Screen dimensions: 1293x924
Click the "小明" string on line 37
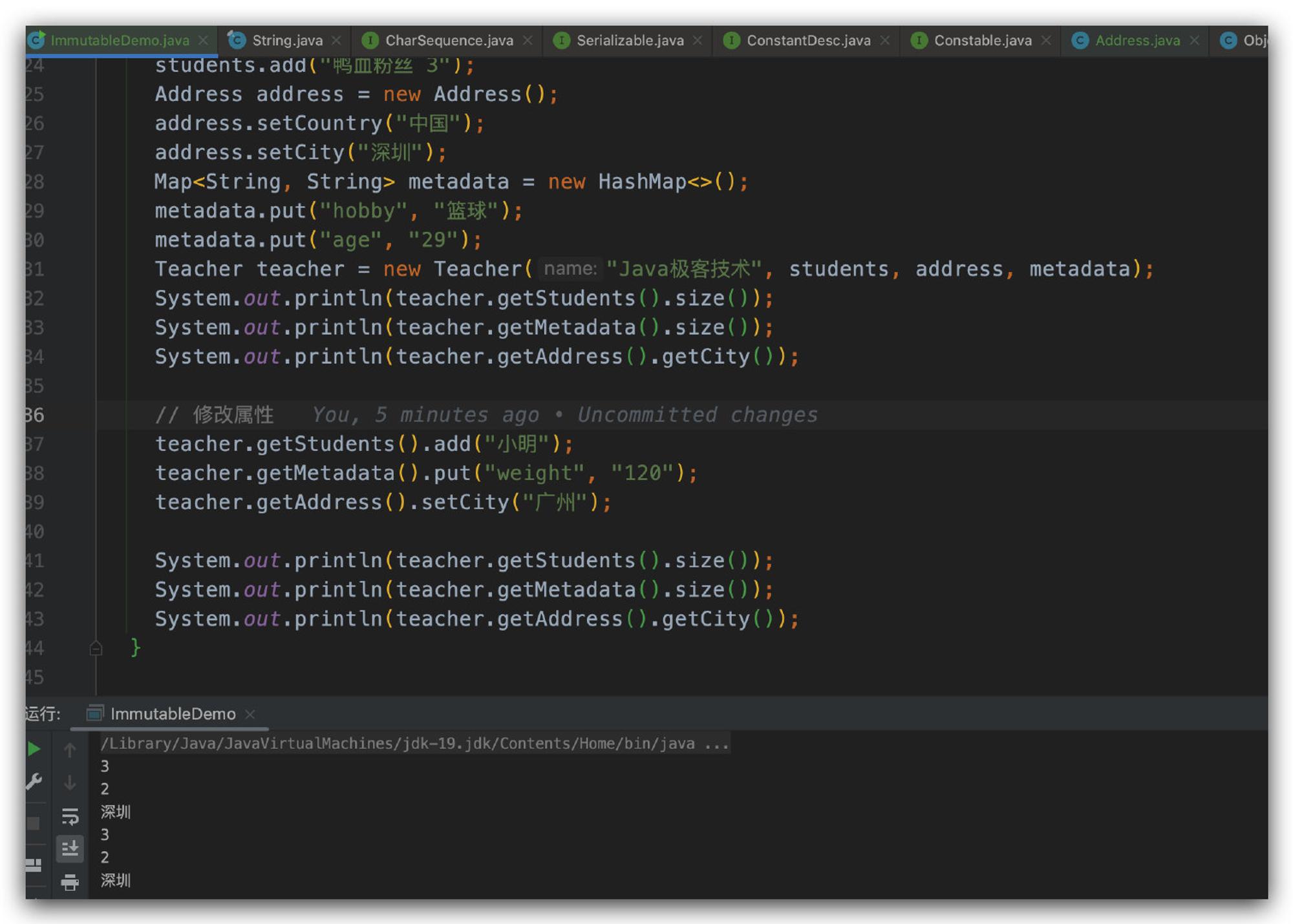[x=517, y=444]
